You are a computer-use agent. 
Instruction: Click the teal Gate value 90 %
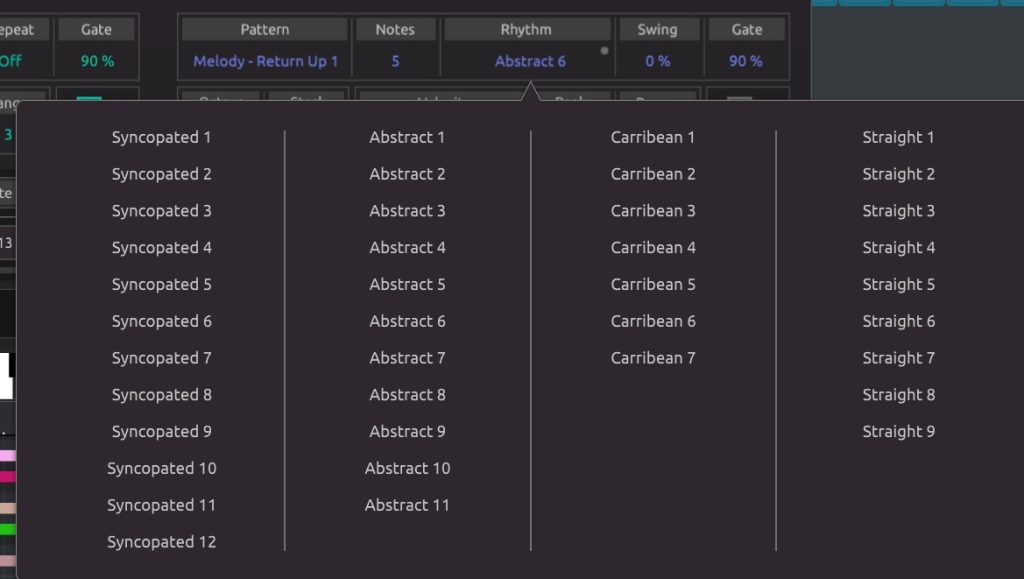pos(97,62)
